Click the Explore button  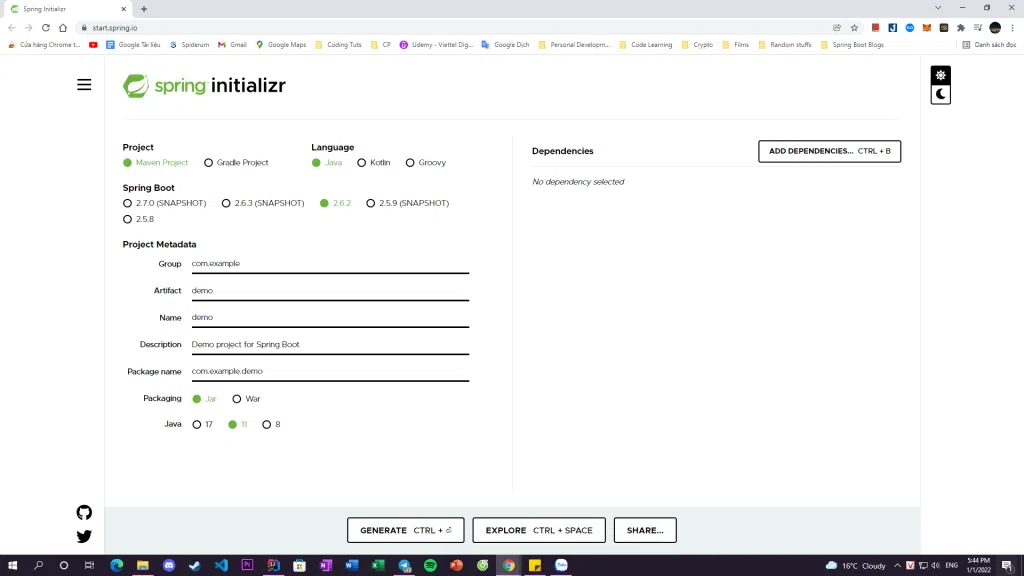(x=539, y=530)
